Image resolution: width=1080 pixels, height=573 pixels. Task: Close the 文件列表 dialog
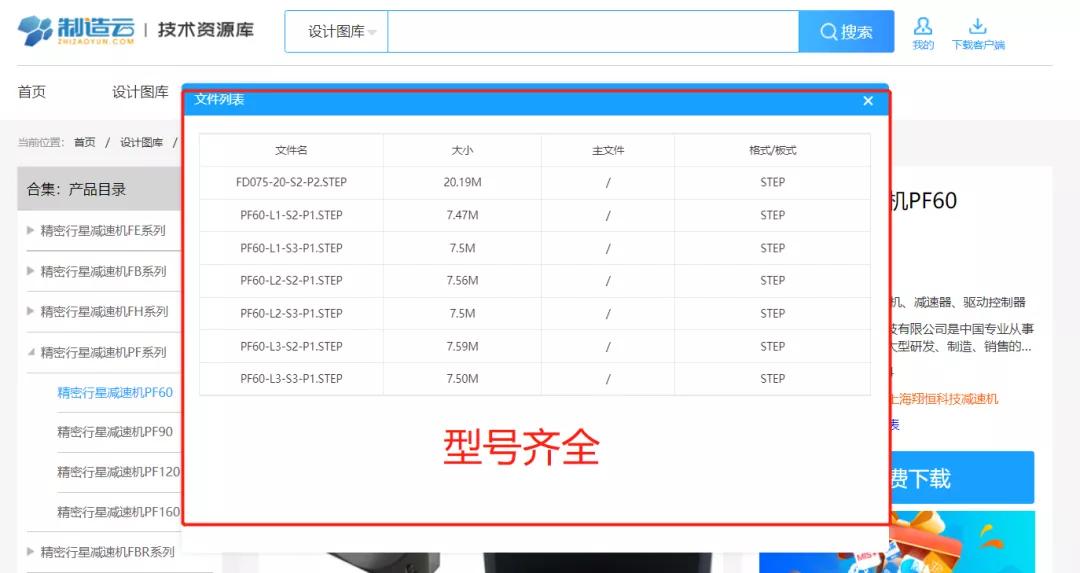click(x=868, y=101)
